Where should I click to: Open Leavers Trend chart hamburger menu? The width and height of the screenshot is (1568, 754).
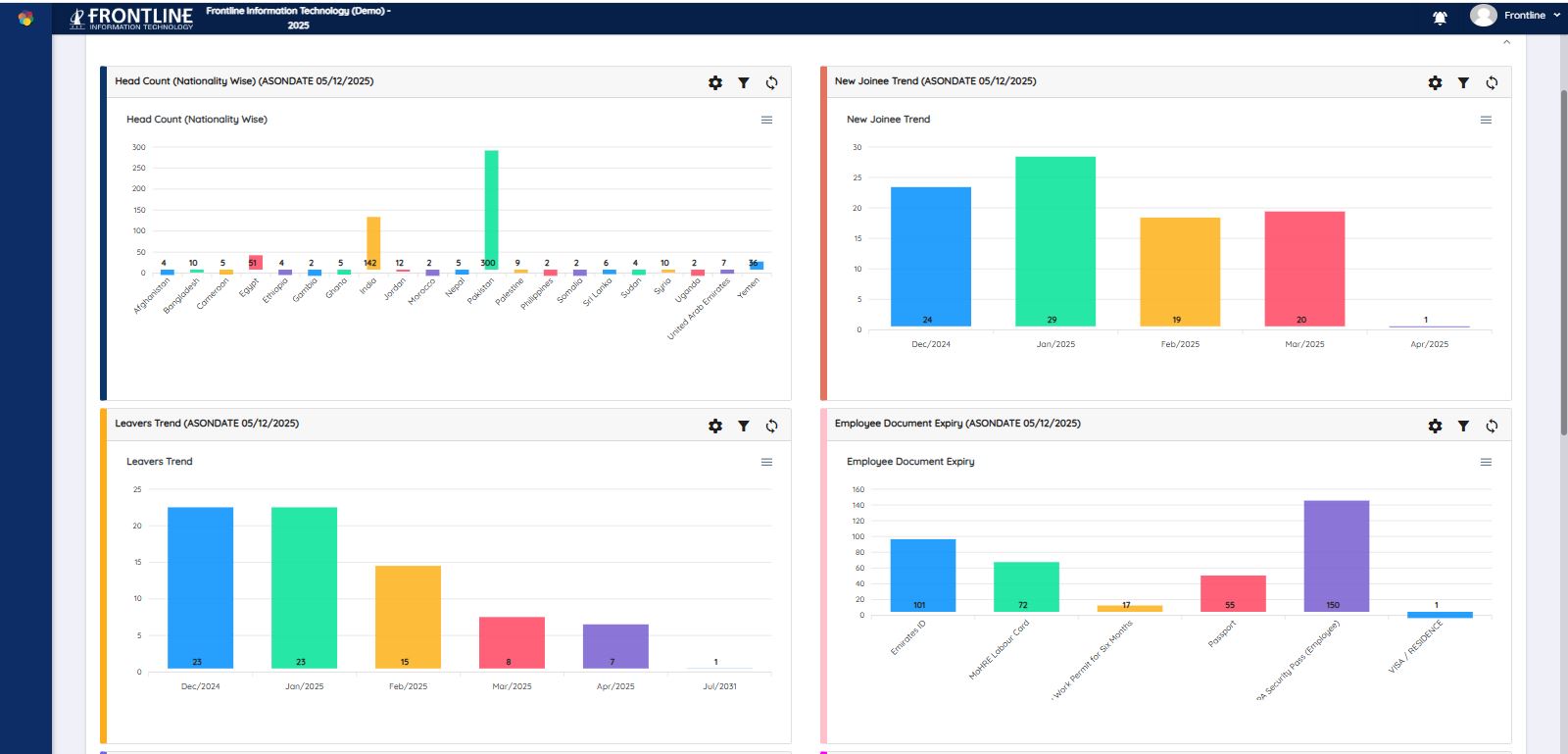point(766,462)
